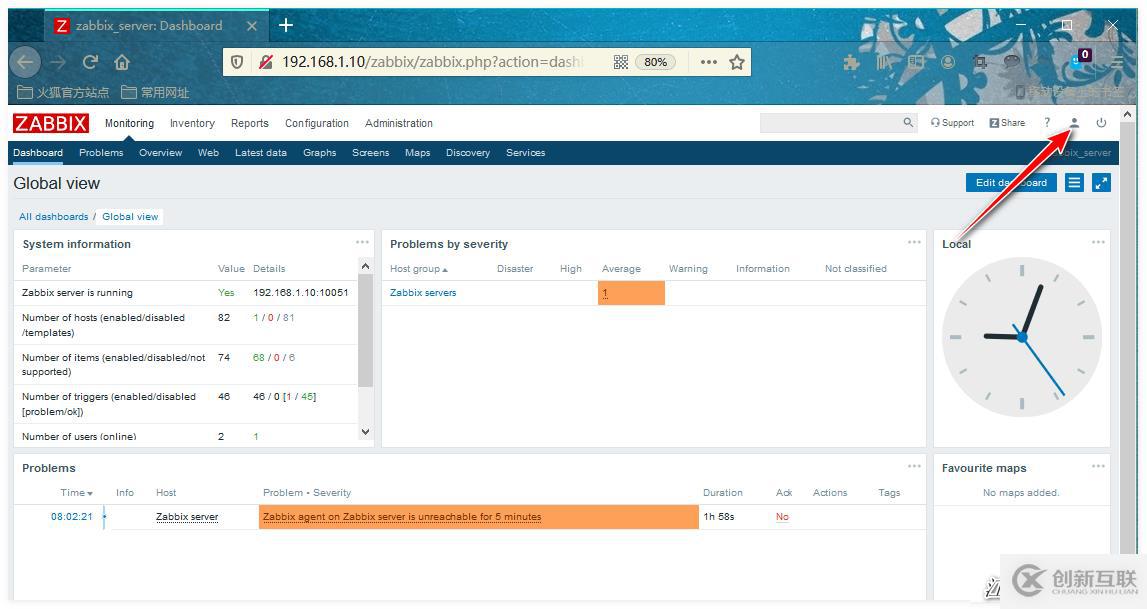Go to browser home page
Screen dimensions: 1147x609
122,62
